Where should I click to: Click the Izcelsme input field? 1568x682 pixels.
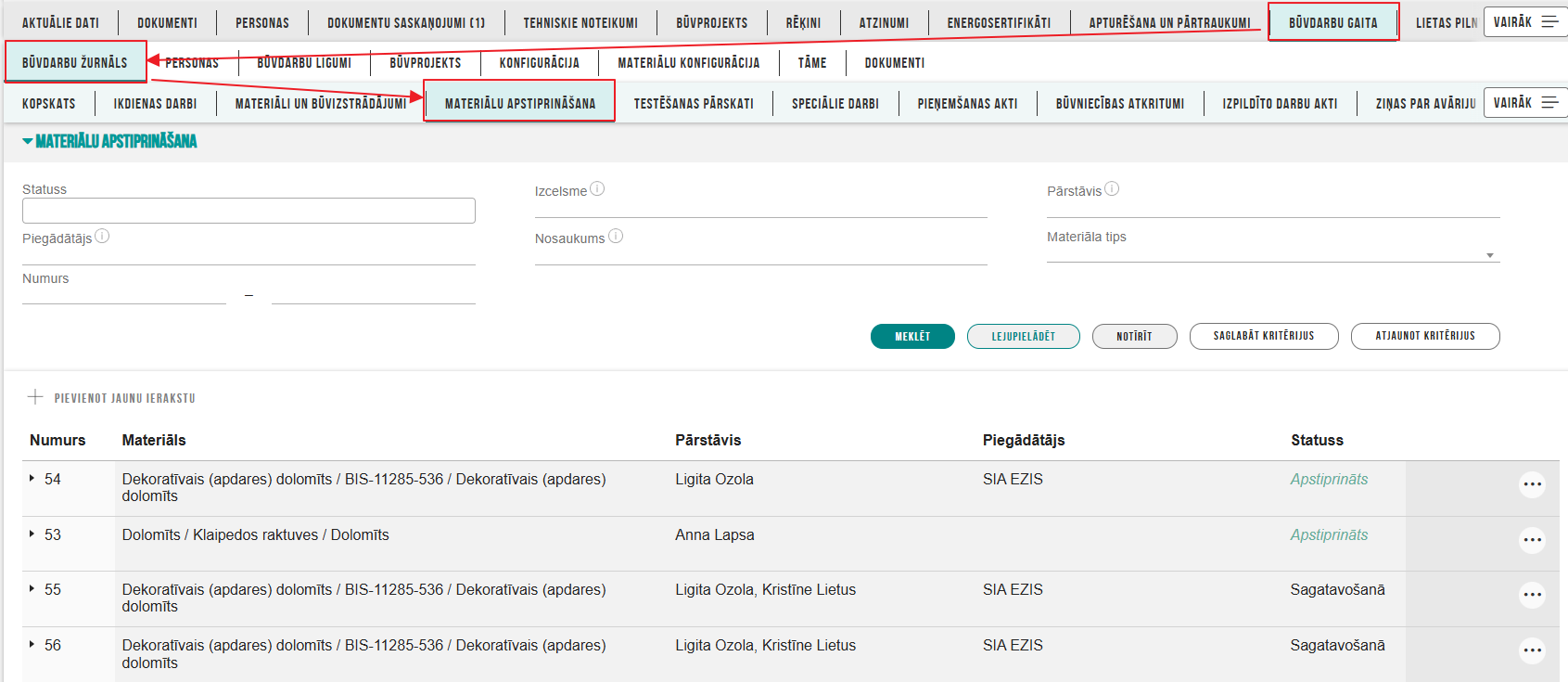(x=761, y=208)
